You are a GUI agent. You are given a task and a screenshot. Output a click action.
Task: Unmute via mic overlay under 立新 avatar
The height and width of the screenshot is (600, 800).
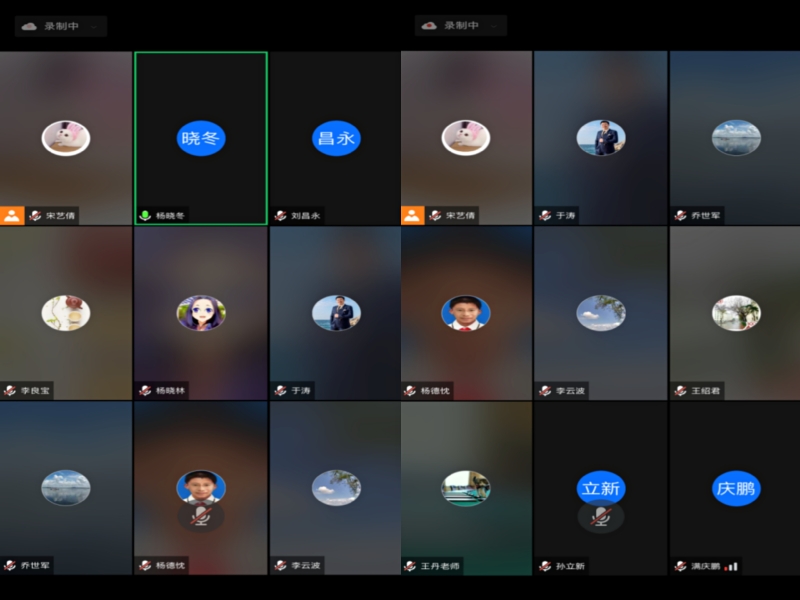pyautogui.click(x=601, y=516)
